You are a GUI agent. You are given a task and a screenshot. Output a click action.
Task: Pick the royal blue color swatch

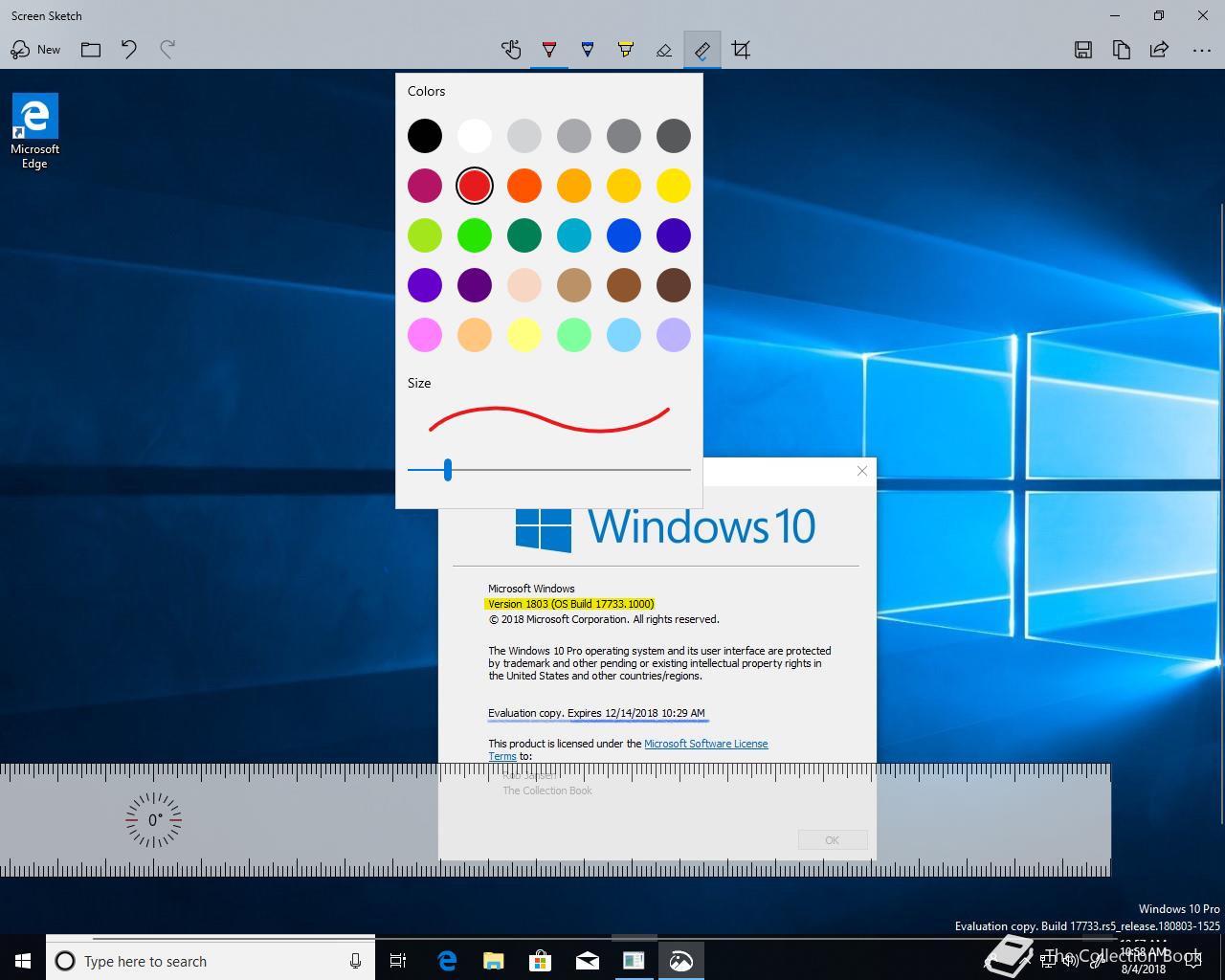tap(624, 235)
